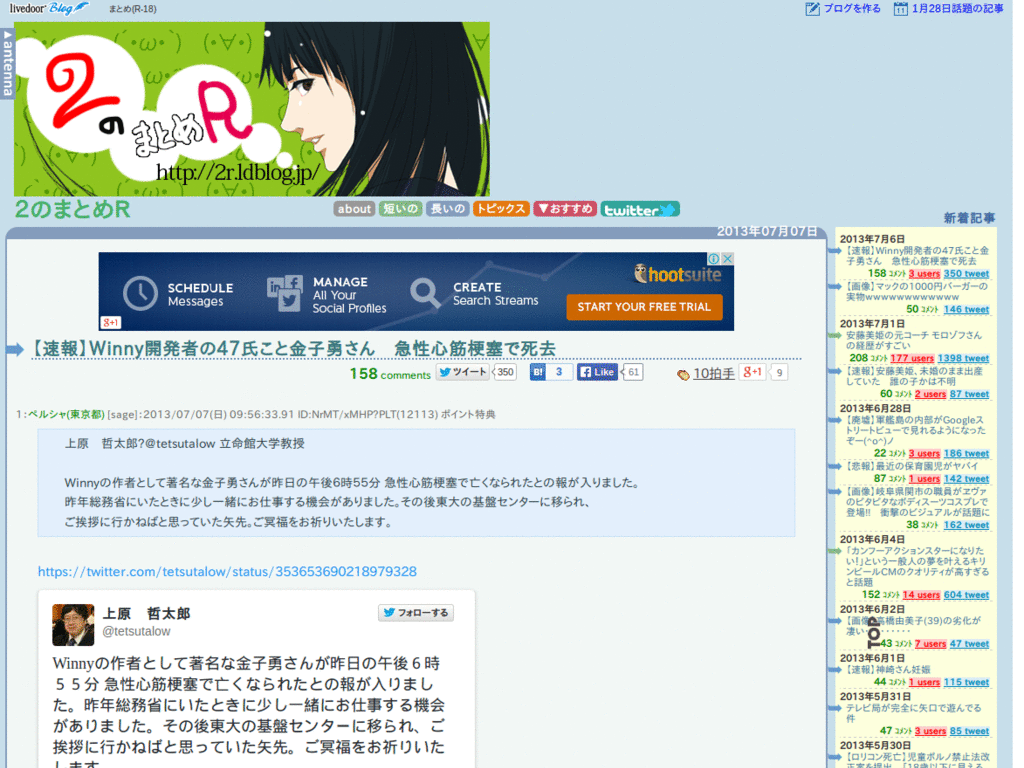Click the g+1 badge on the ad
Screen dimensions: 1024x768
[111, 323]
